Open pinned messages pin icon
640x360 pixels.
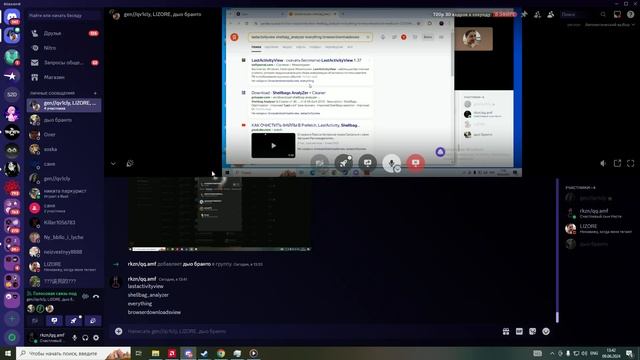click(x=524, y=14)
